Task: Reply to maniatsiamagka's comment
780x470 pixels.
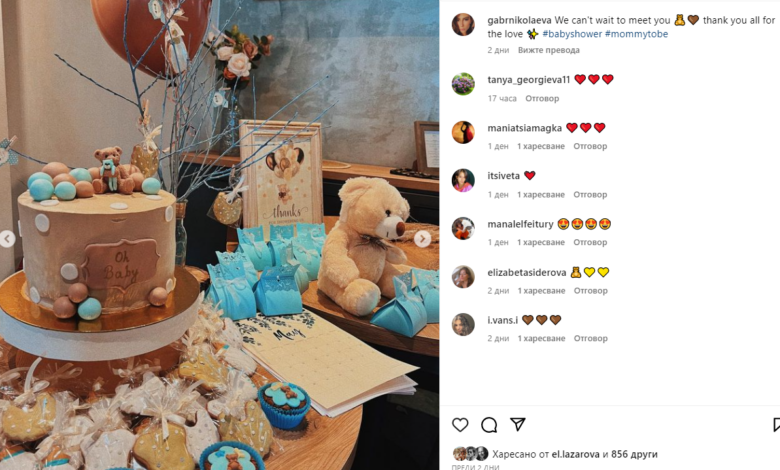Action: point(590,146)
